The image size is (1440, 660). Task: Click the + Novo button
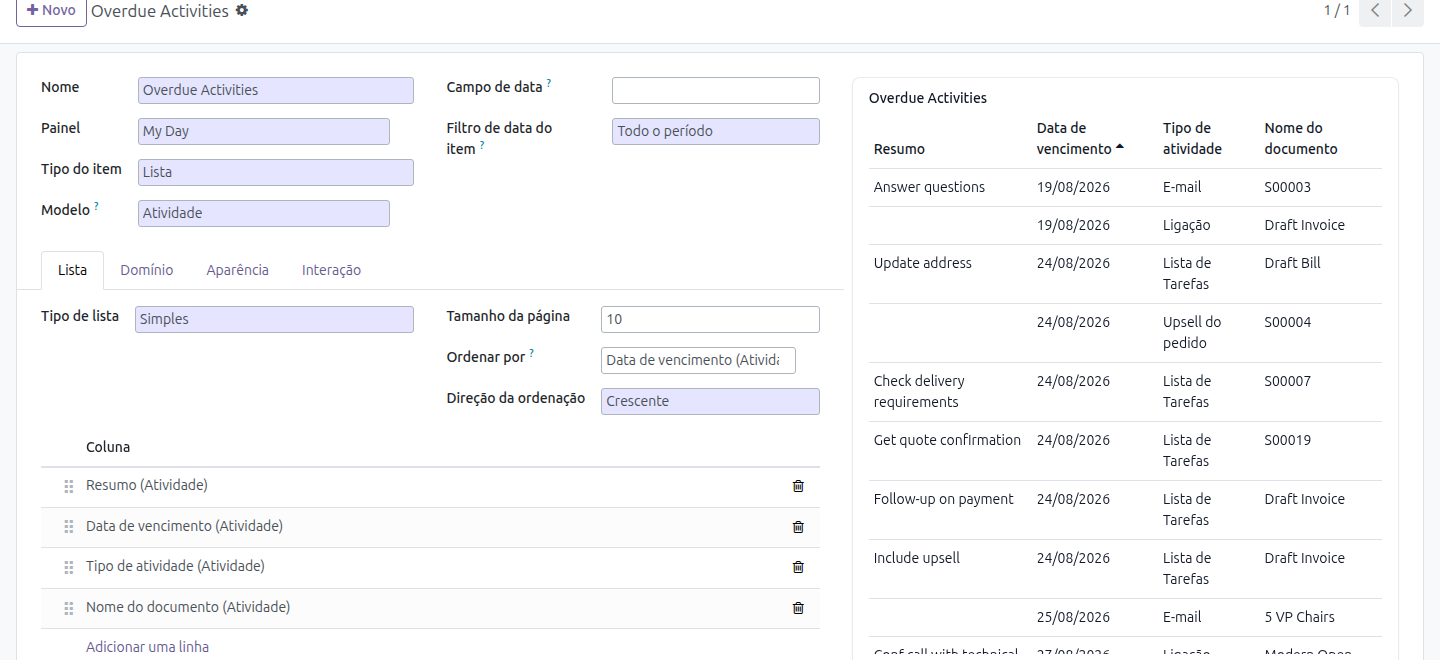(51, 11)
